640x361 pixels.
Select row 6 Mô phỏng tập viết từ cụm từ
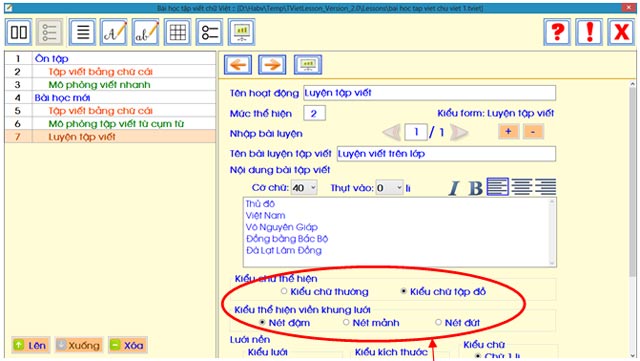click(110, 124)
